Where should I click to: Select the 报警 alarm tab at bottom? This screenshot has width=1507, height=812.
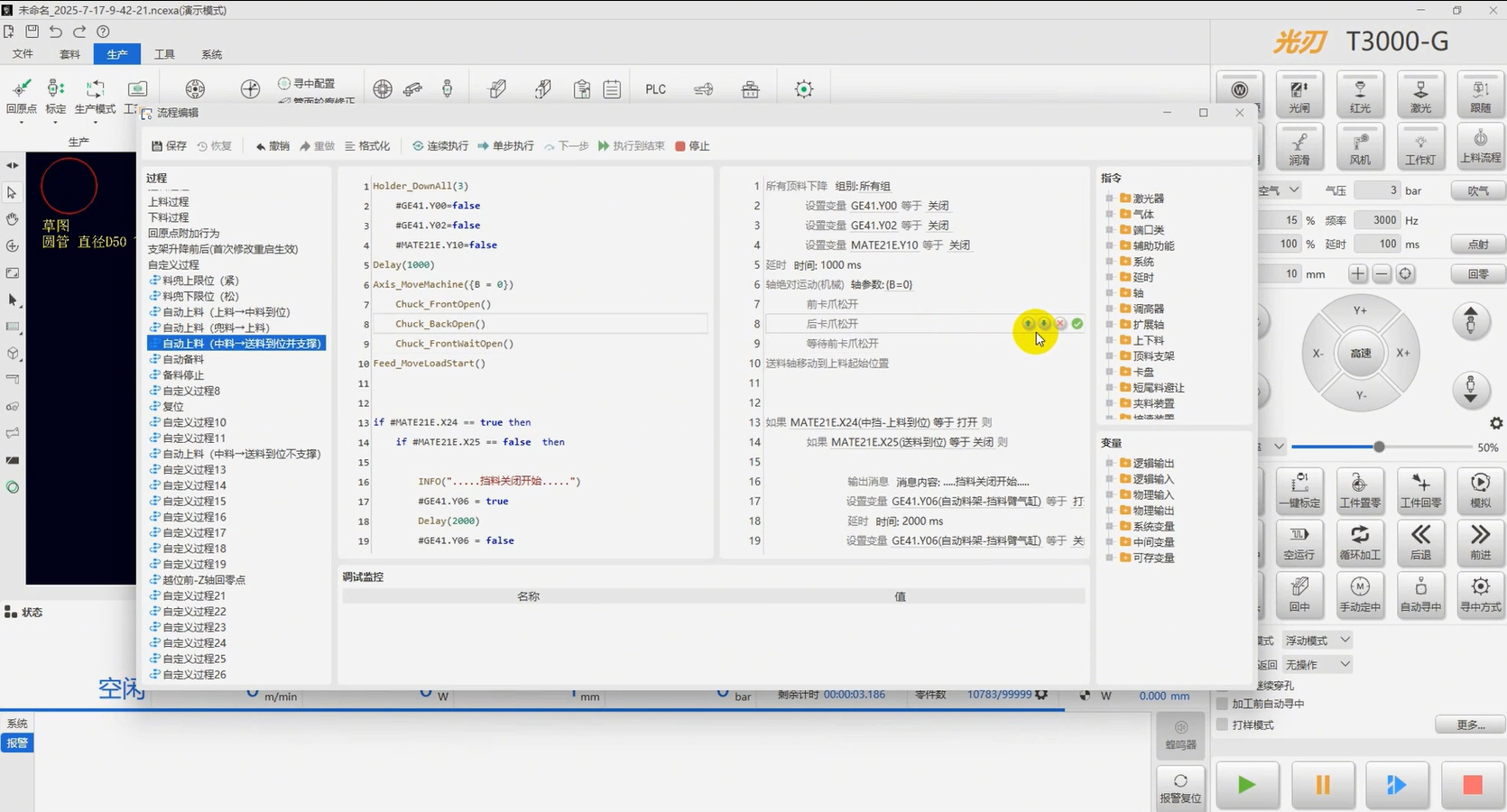tap(17, 743)
